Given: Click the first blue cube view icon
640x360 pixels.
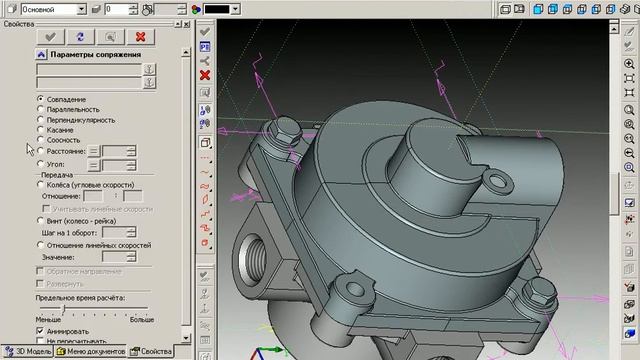Looking at the screenshot, I should [538, 9].
